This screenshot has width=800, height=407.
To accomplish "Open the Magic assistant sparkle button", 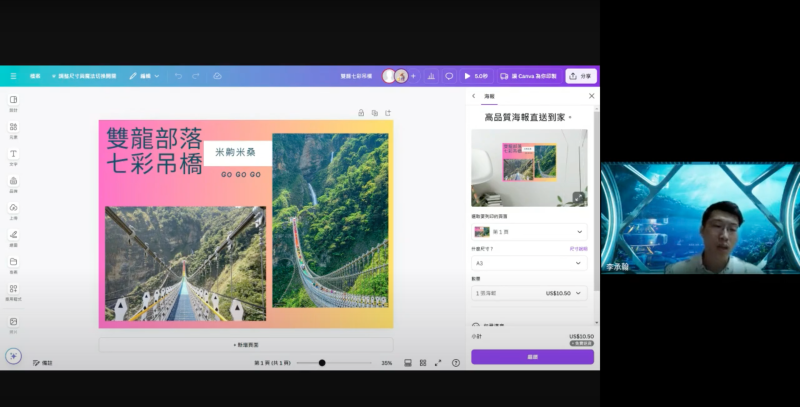I will [13, 356].
